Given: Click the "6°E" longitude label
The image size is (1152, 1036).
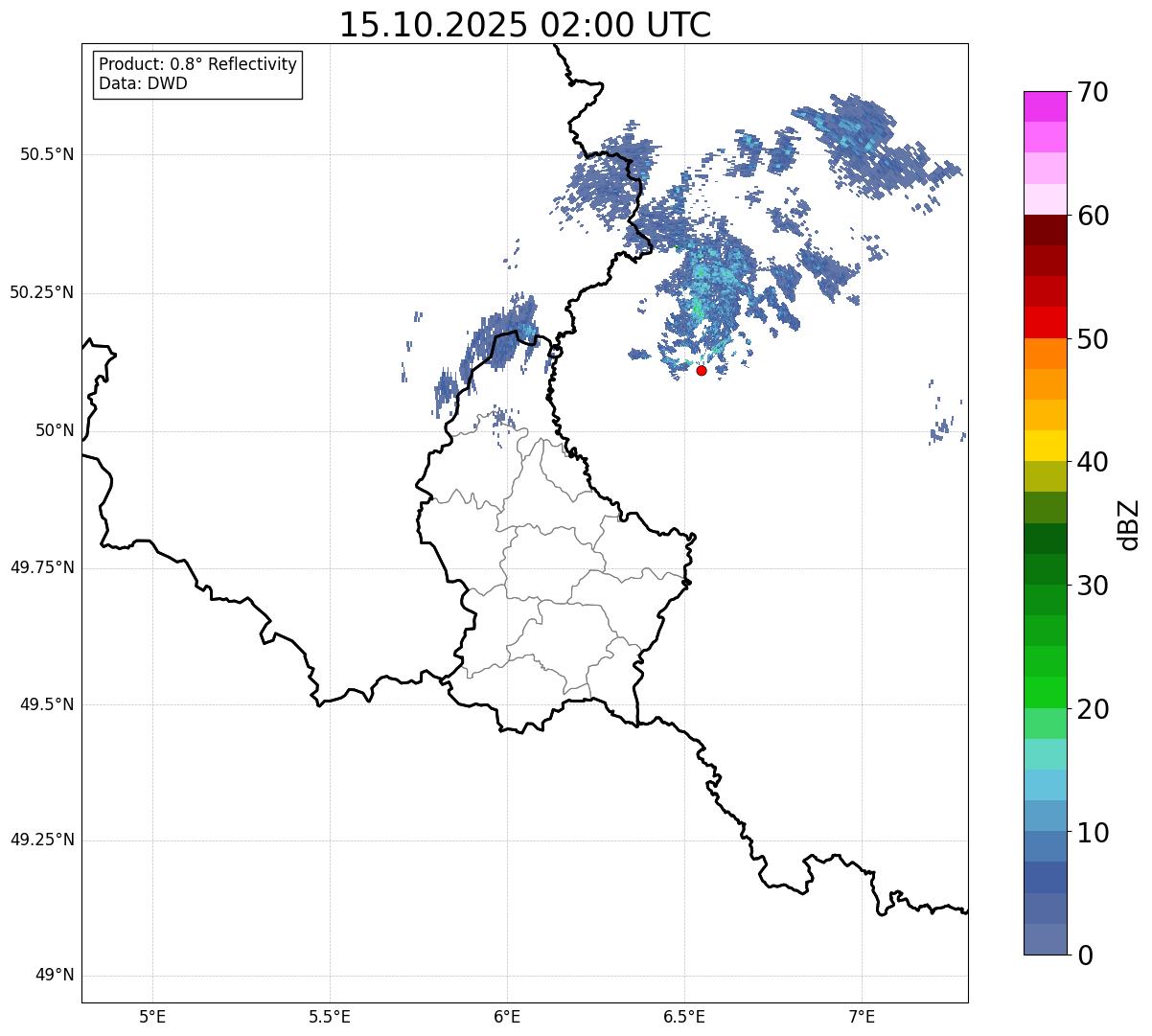Looking at the screenshot, I should [507, 1017].
